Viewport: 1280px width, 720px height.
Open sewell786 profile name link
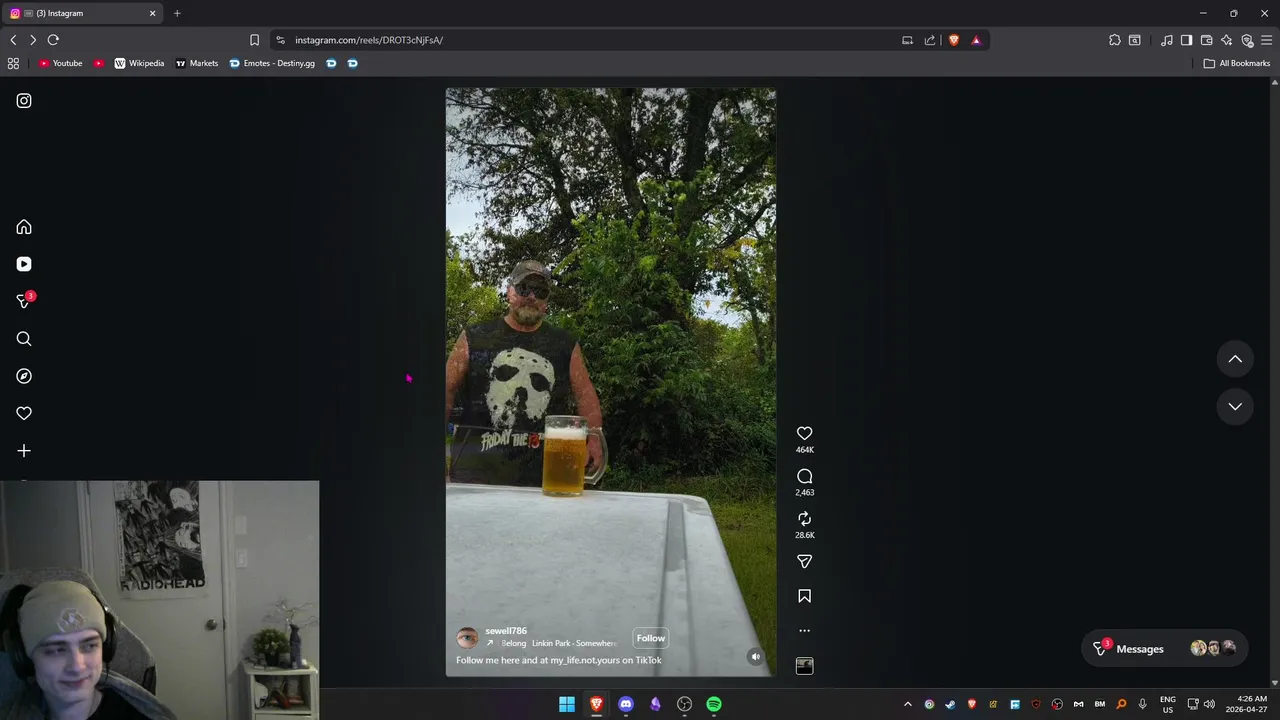click(506, 631)
